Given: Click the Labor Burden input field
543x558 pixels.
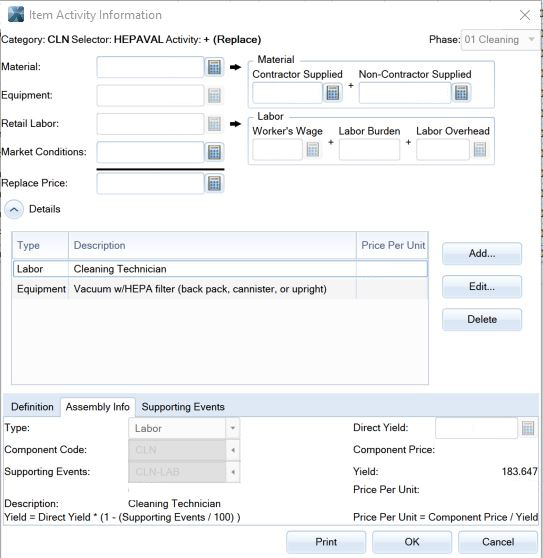Looking at the screenshot, I should 369,150.
